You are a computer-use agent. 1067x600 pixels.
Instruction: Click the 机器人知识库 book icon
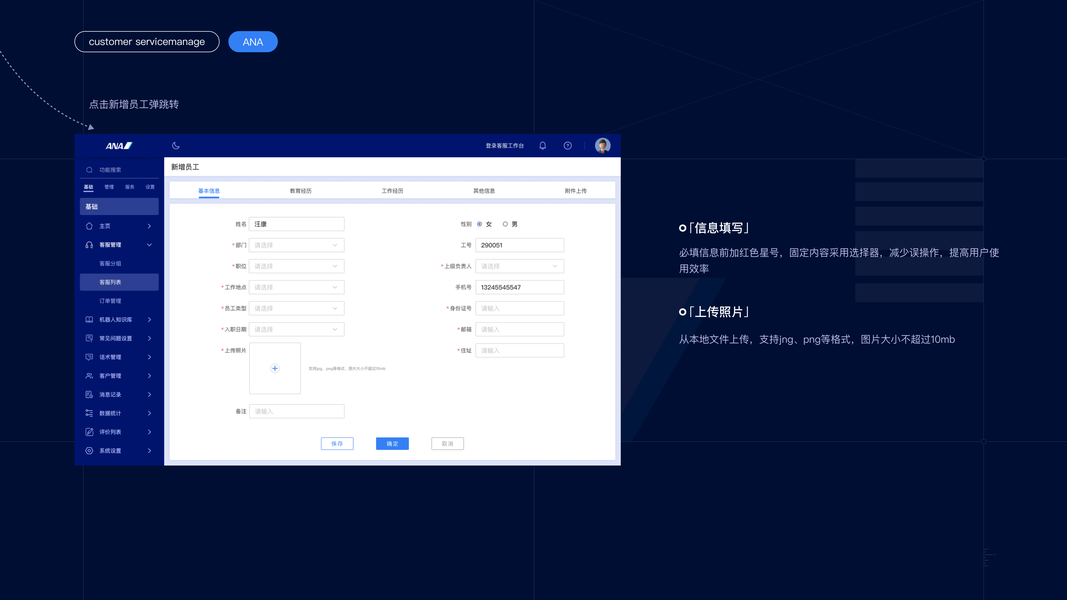[89, 320]
